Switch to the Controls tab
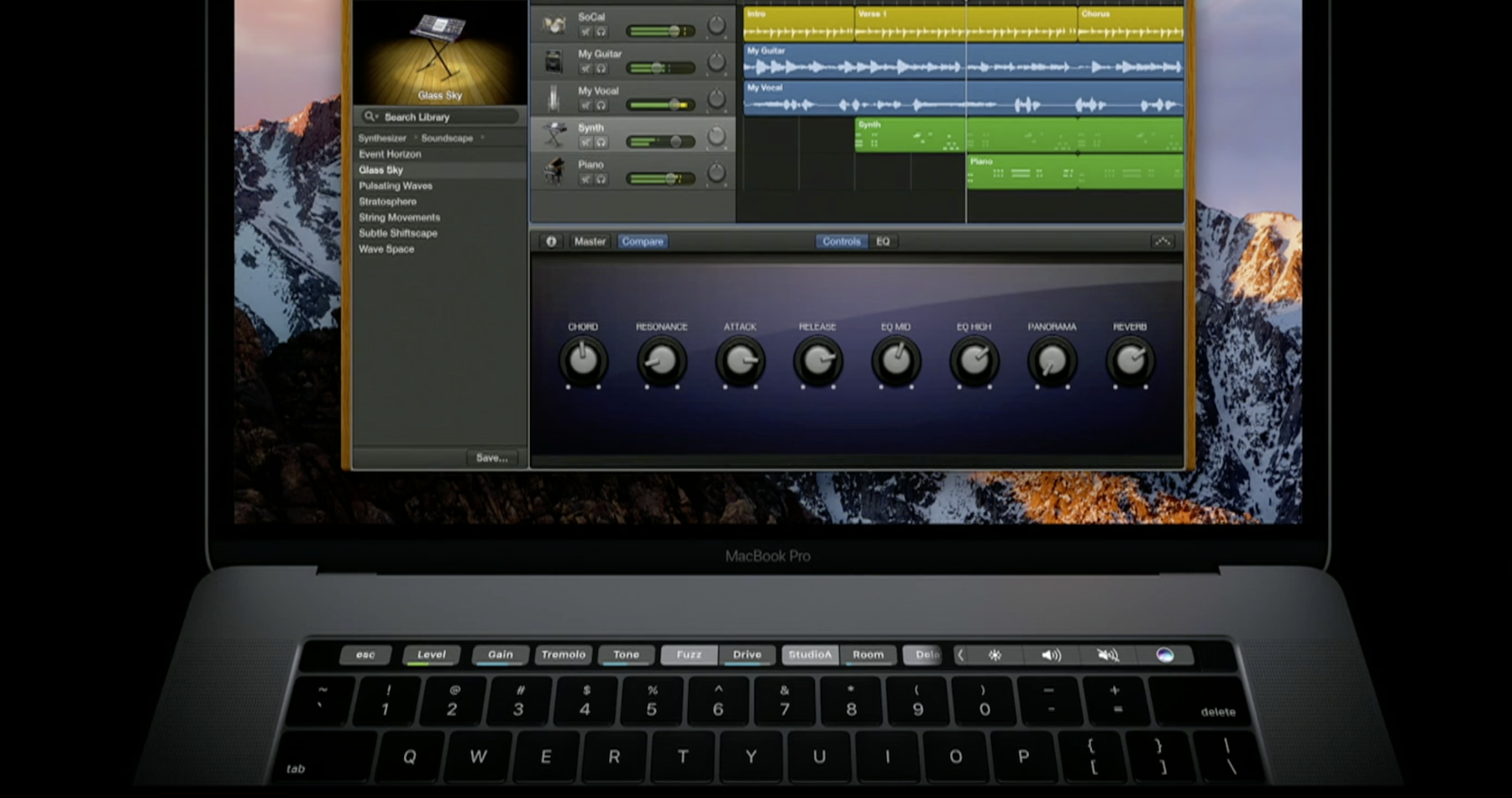Viewport: 1512px width, 798px height. click(841, 241)
